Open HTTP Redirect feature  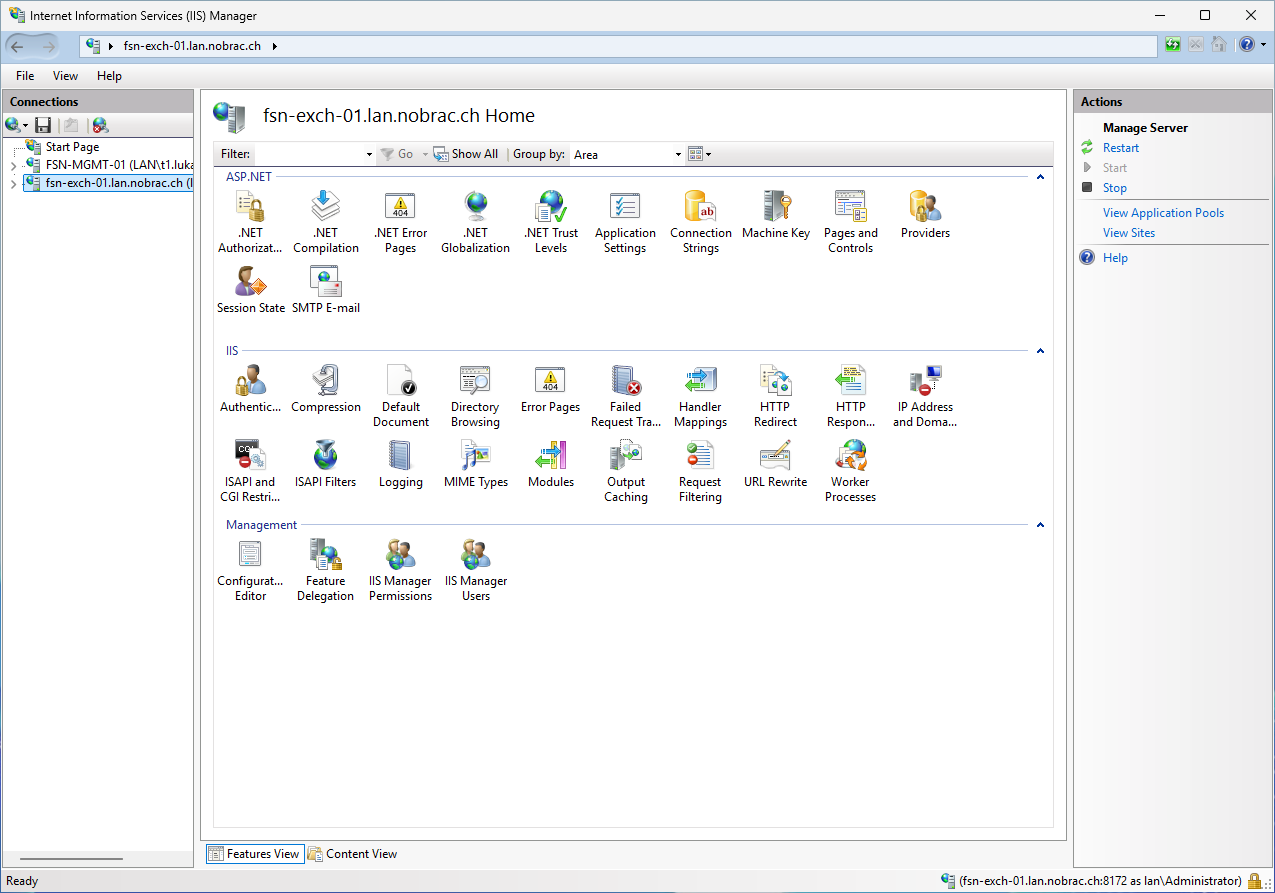(x=775, y=396)
